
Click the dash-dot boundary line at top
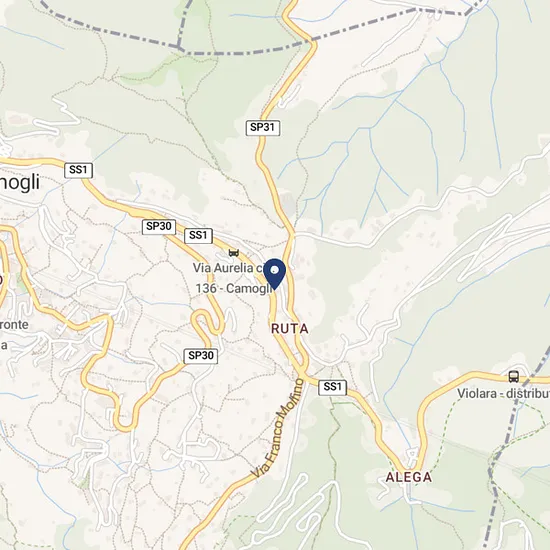246,53
